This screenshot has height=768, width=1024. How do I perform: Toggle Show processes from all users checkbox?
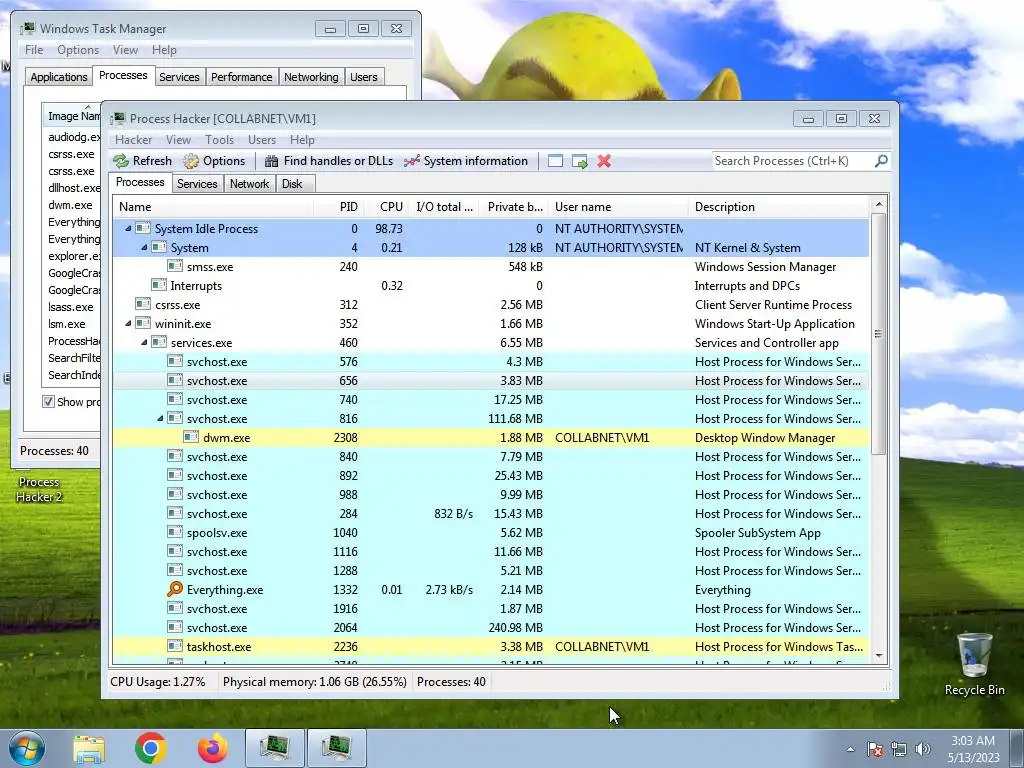point(48,402)
